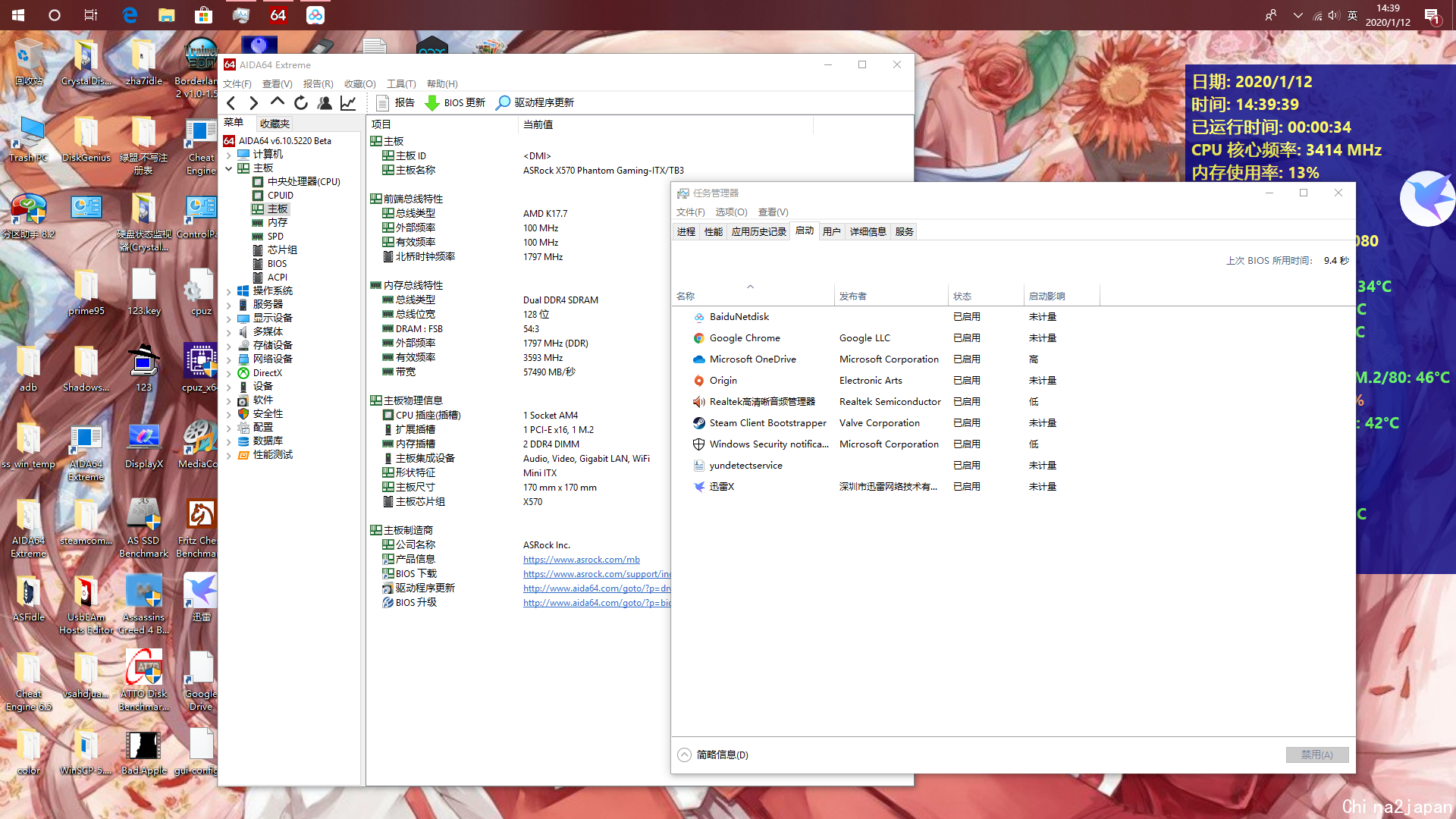This screenshot has width=1456, height=819.
Task: Expand the 存储设备 tree node
Action: click(x=229, y=346)
